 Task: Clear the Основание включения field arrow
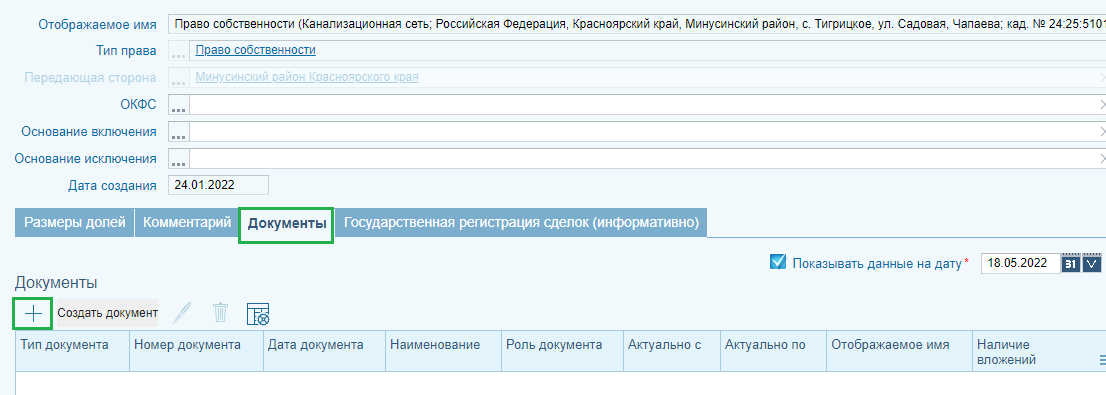1101,132
